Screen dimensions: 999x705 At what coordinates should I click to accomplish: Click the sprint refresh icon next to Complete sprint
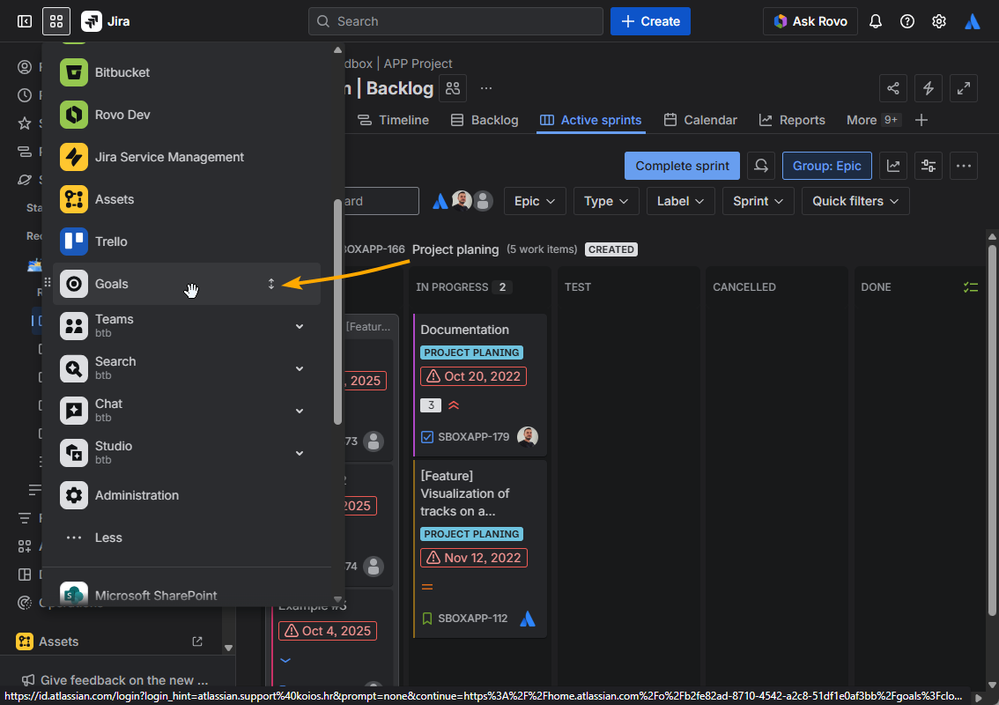pos(761,166)
